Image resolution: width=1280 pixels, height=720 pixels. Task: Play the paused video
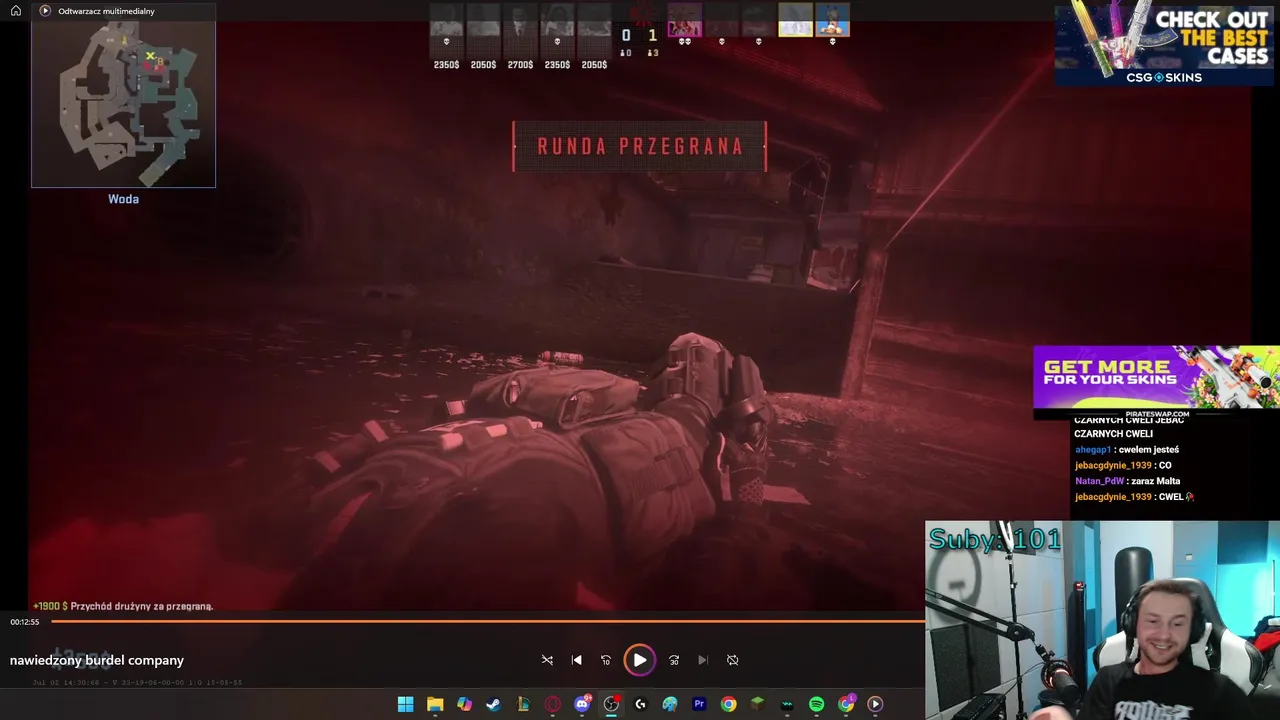639,660
